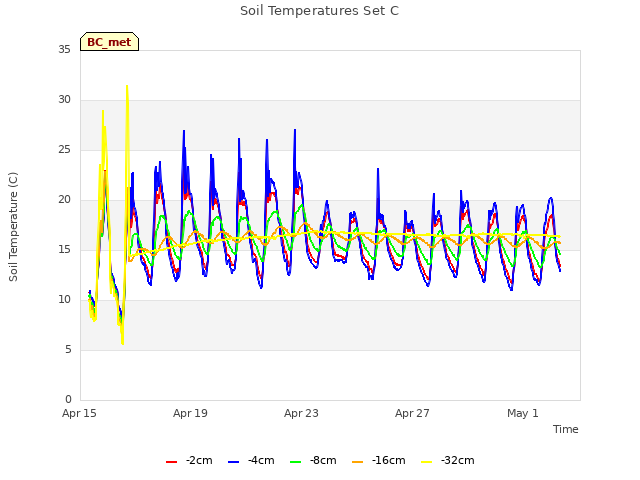Select the chart title Soil Temperatures Set C
640x480 pixels.
[x=319, y=11]
